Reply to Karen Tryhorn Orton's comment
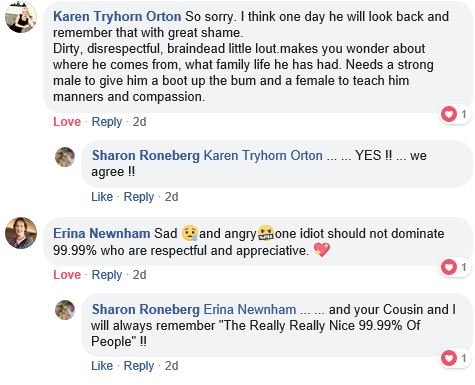The width and height of the screenshot is (475, 385). coord(107,122)
